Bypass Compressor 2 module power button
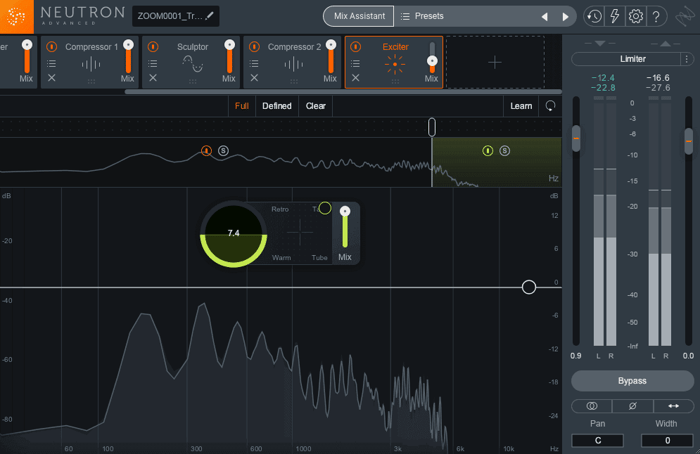The image size is (700, 454). click(x=254, y=46)
